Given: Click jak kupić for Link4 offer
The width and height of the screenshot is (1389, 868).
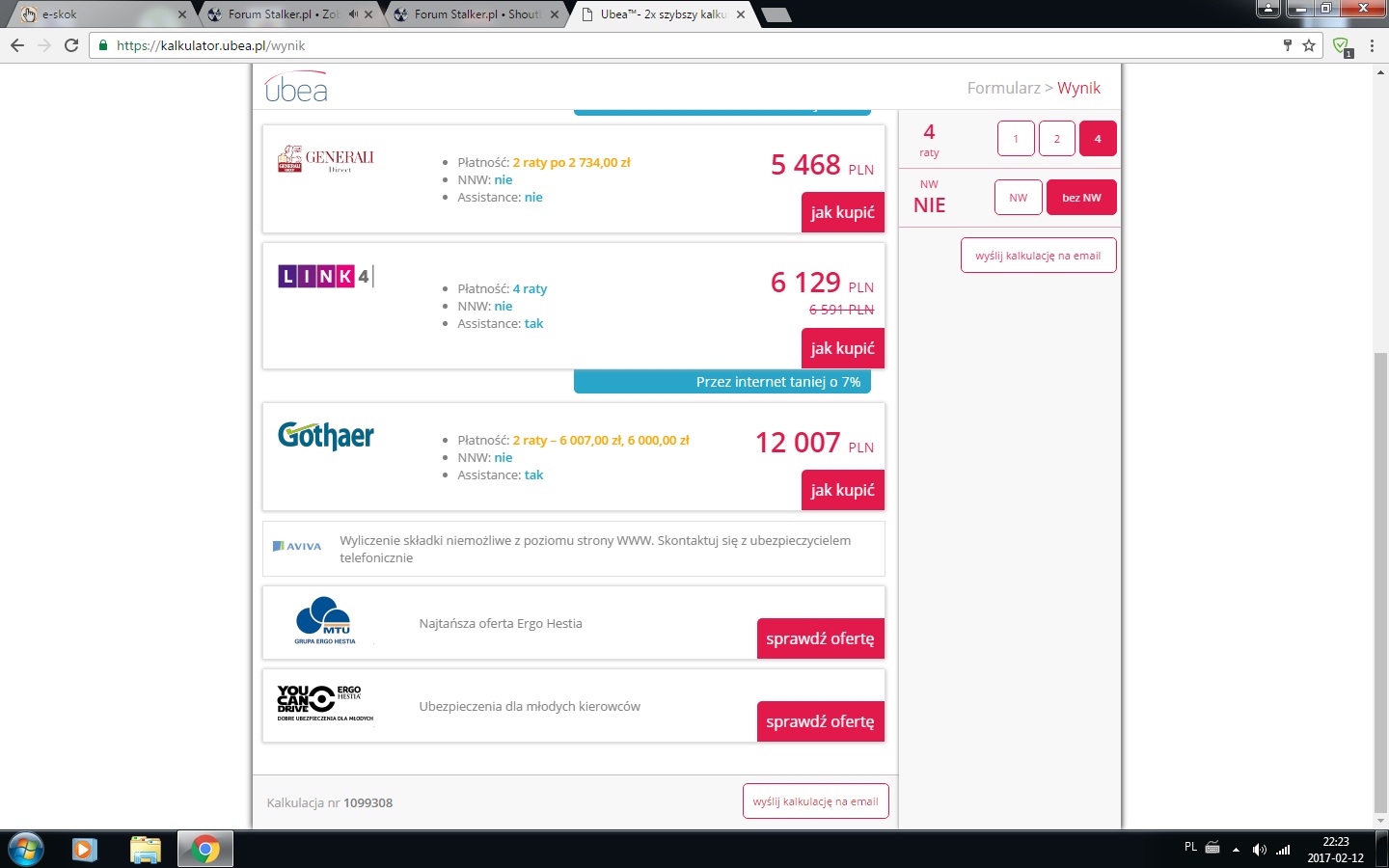Looking at the screenshot, I should point(843,348).
